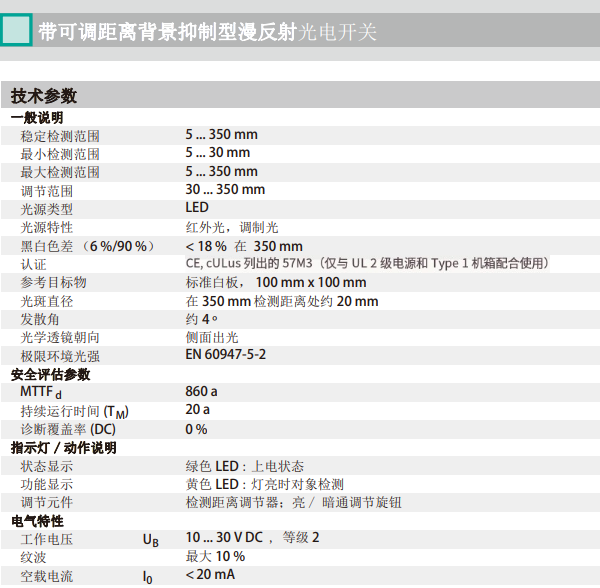This screenshot has height=588, width=600.
Task: Click the EN 60947-5-2 standard reference
Action: tap(225, 355)
